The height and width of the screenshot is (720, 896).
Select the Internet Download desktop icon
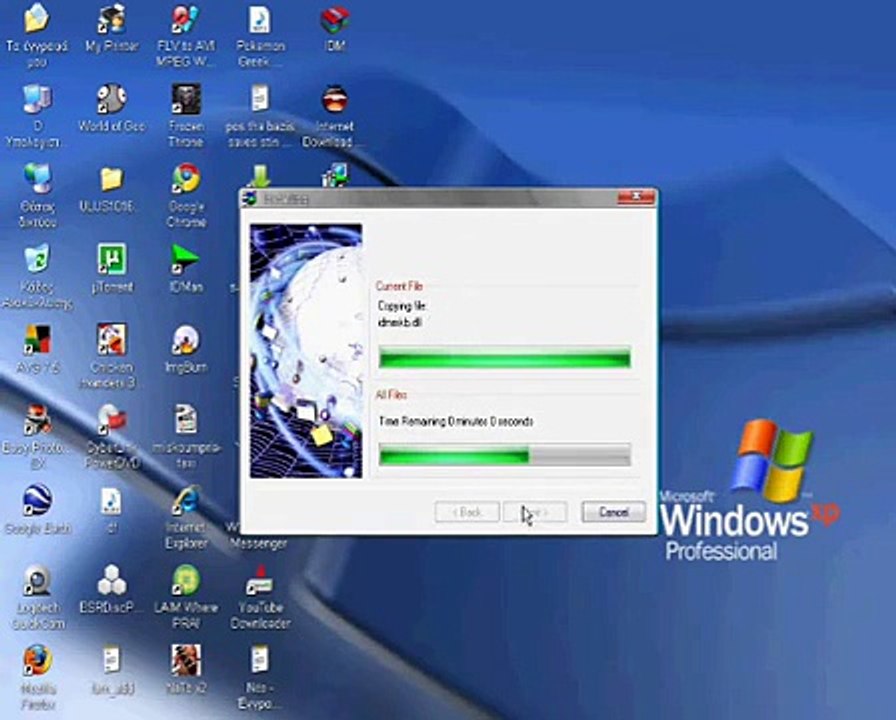click(x=334, y=99)
